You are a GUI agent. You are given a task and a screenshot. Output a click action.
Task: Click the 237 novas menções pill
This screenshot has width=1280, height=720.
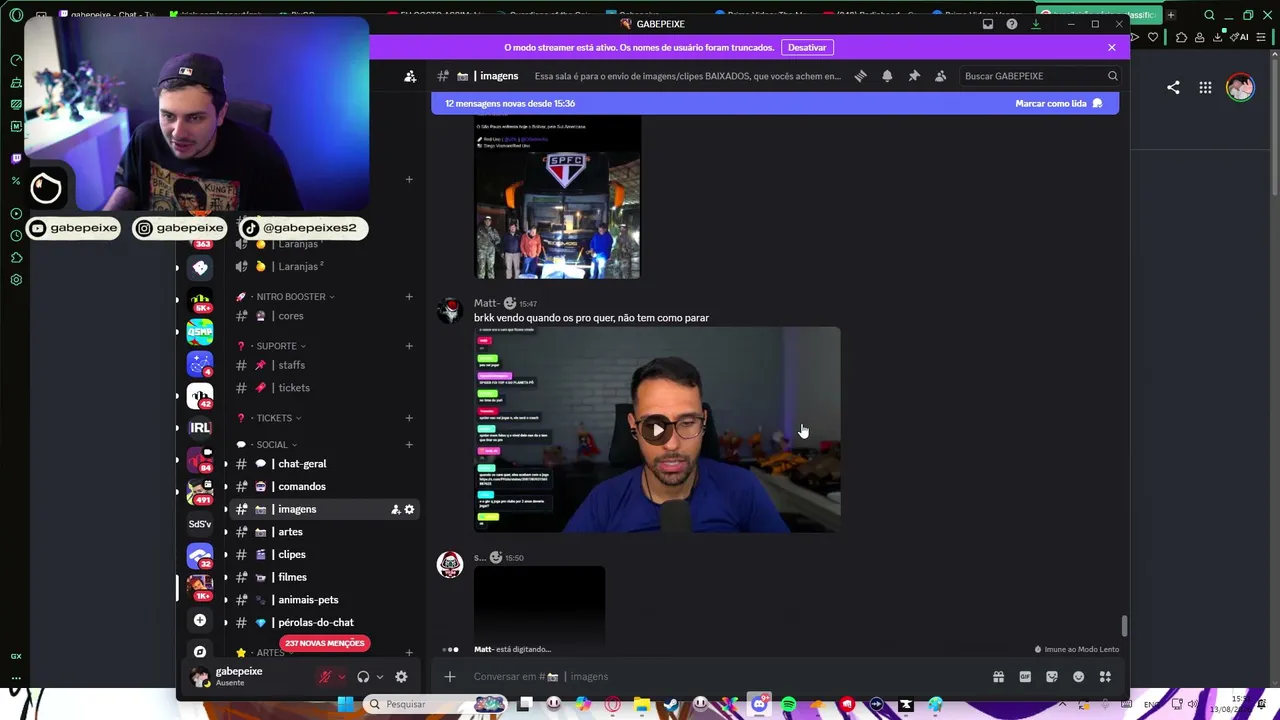324,643
